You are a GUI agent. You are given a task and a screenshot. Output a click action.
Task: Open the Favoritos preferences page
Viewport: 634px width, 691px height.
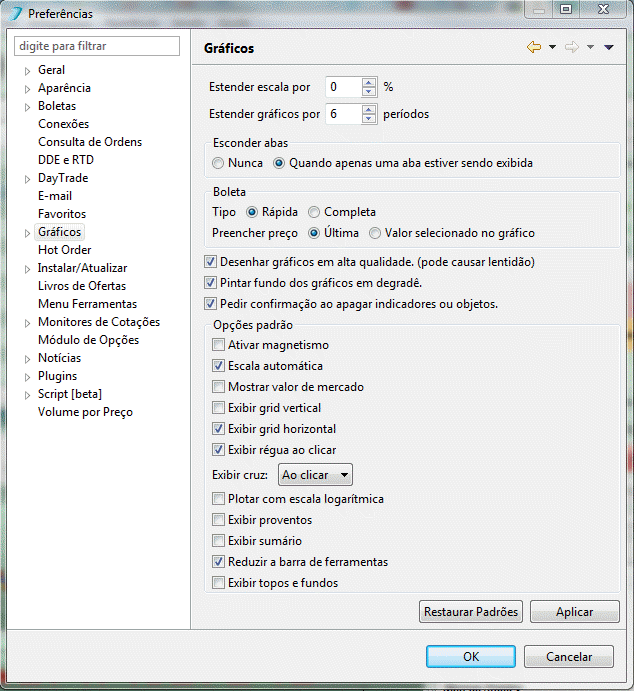coord(62,214)
